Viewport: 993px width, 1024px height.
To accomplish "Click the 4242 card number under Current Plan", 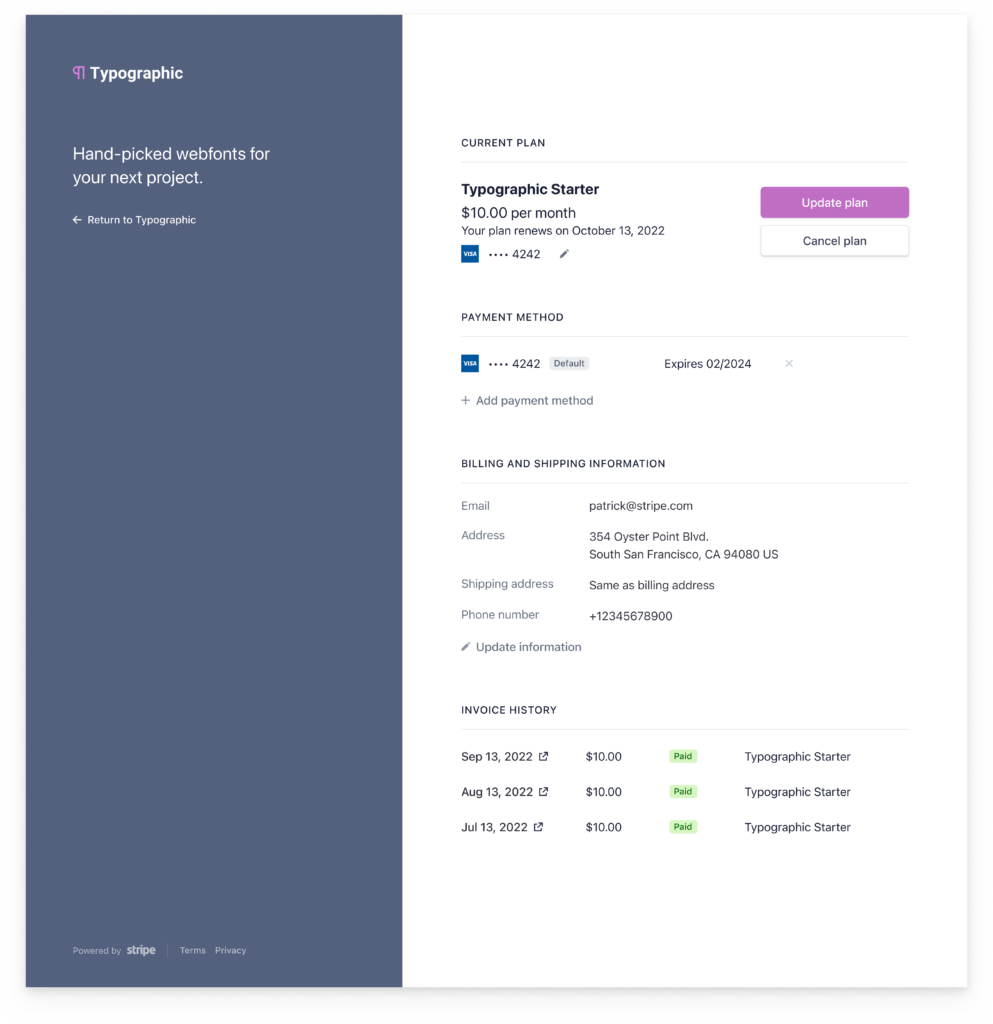I will click(514, 254).
